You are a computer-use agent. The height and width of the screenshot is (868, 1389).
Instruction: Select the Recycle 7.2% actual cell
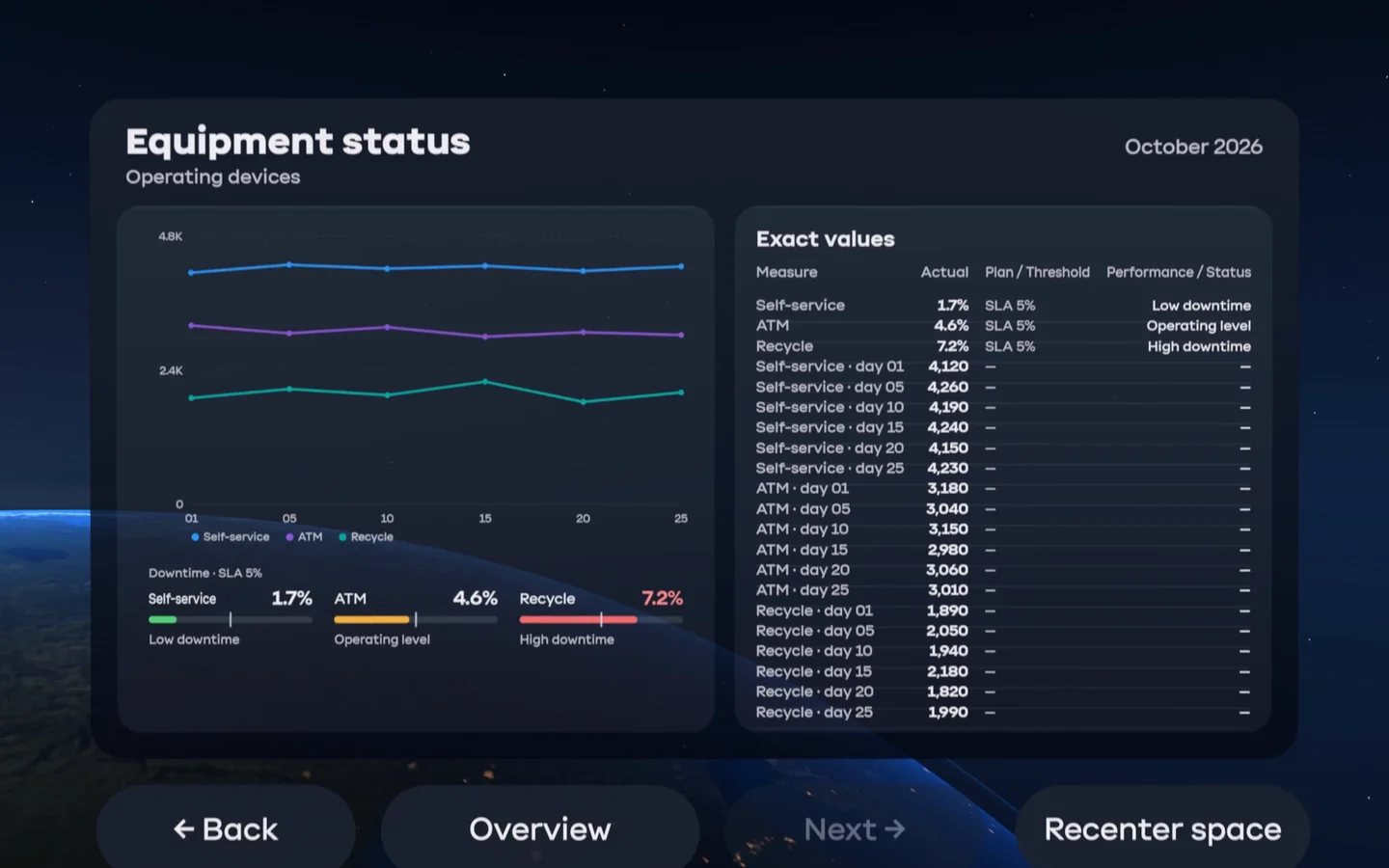pos(952,346)
